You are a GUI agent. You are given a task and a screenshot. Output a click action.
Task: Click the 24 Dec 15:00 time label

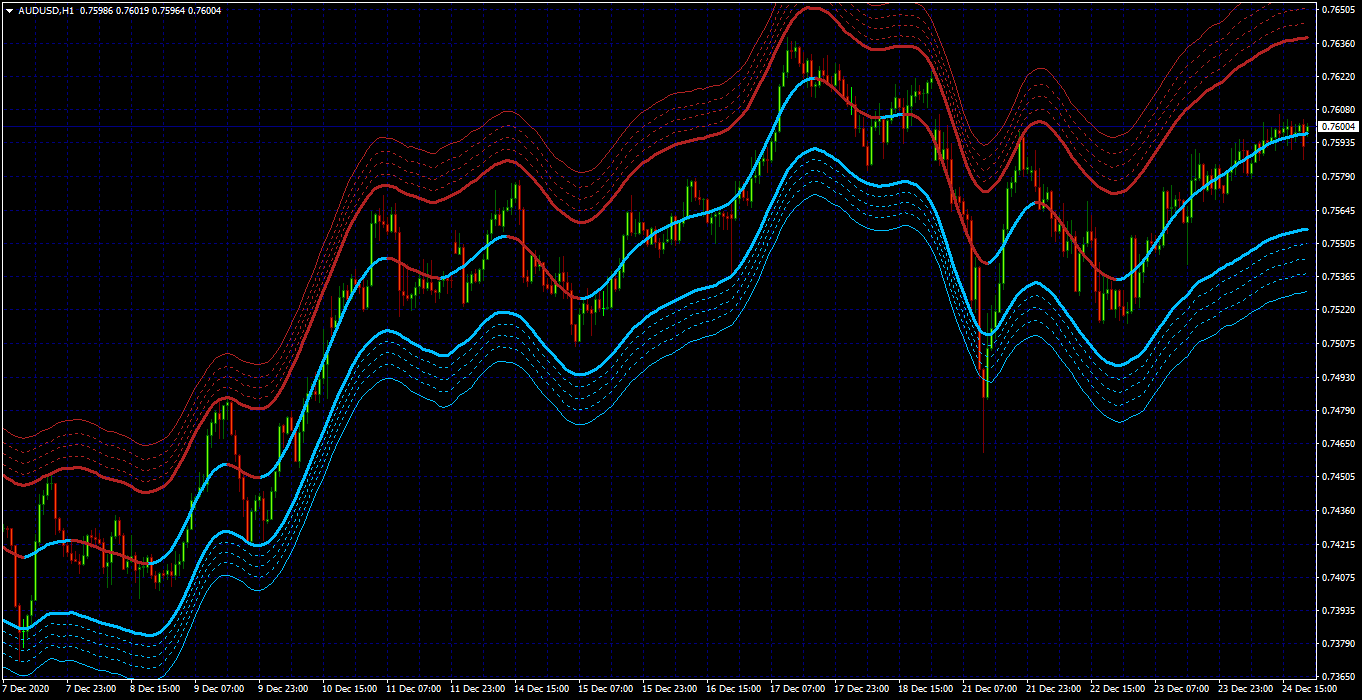1310,689
